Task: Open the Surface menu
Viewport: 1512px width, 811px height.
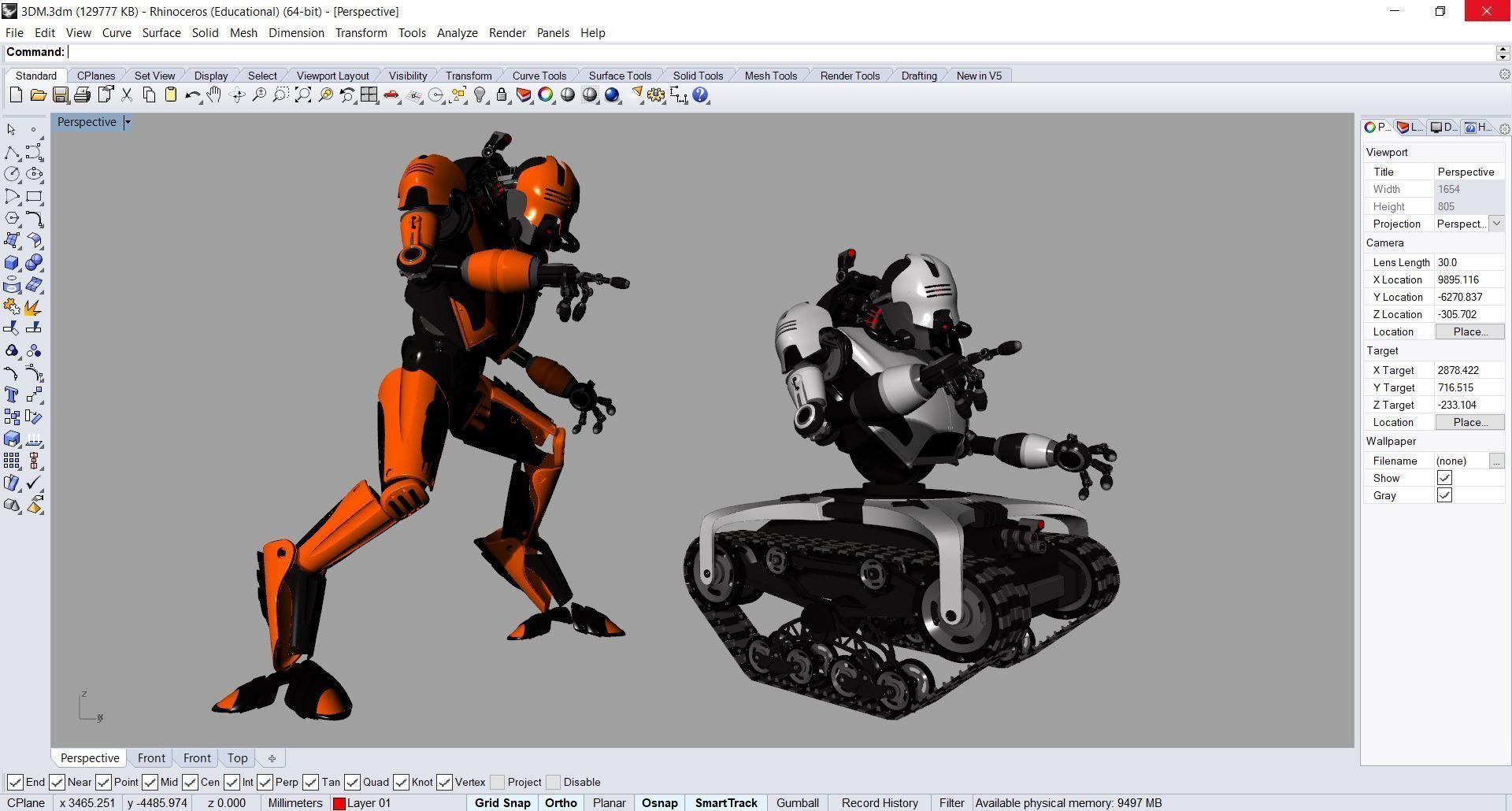Action: [161, 33]
